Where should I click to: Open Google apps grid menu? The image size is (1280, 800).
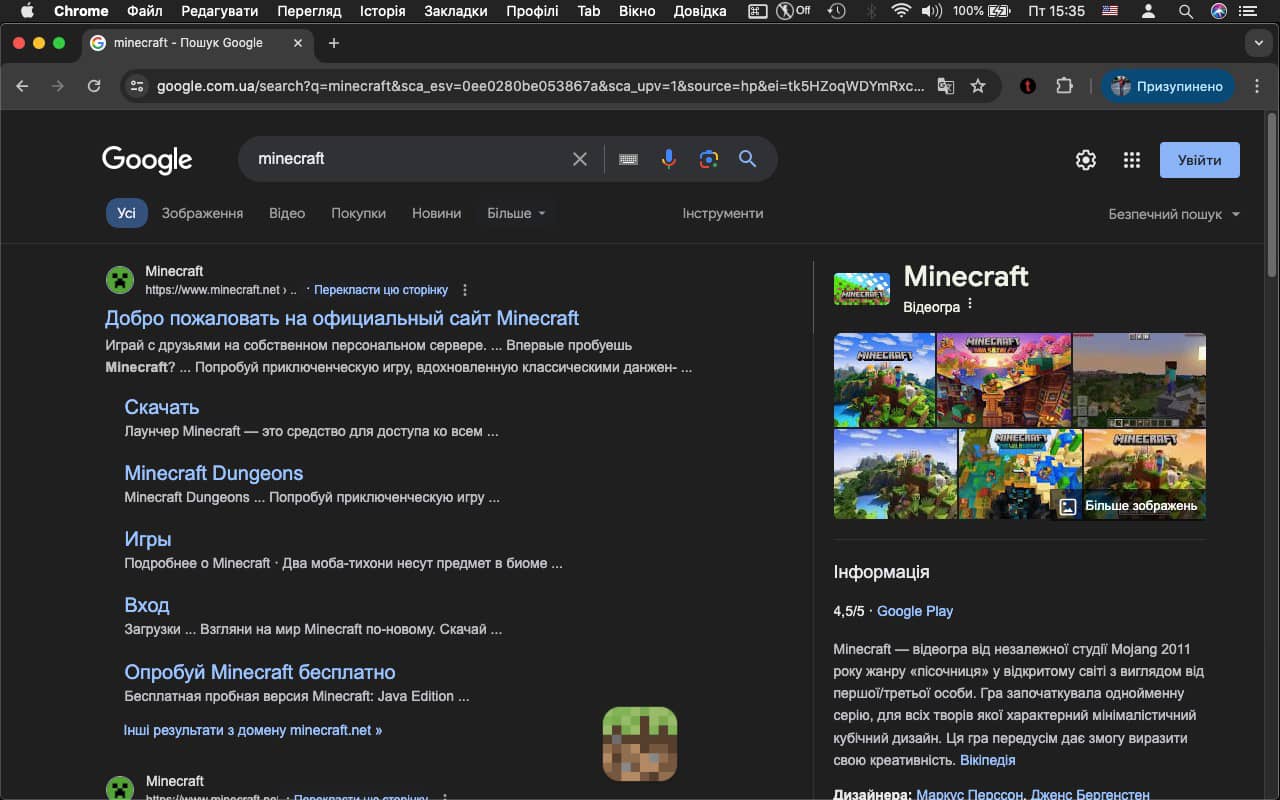(x=1132, y=160)
